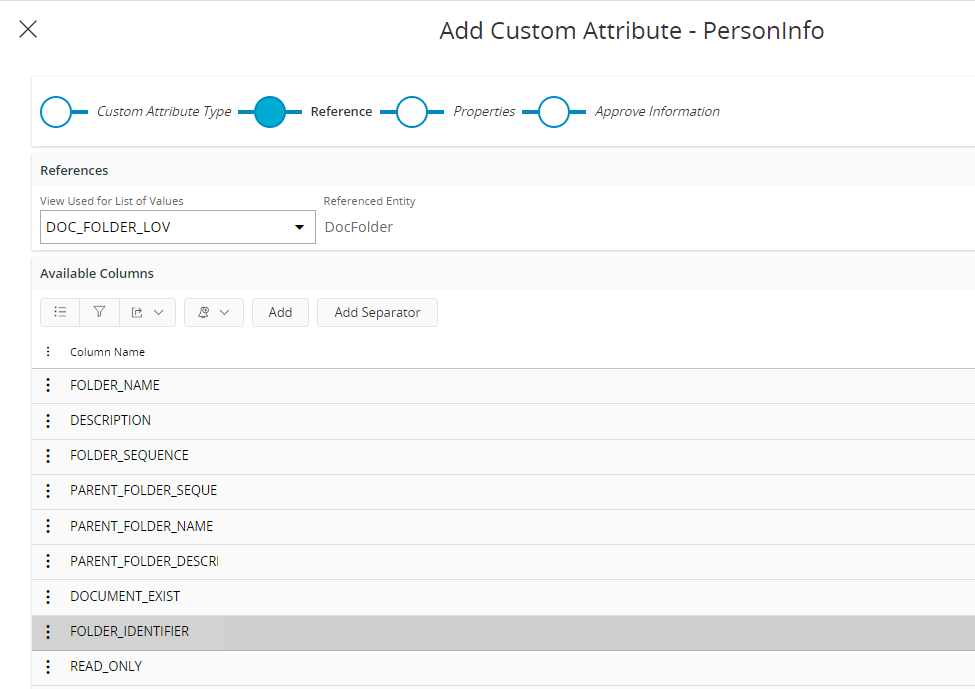This screenshot has width=975, height=689.
Task: Click the list view icon in toolbar
Action: coord(60,312)
